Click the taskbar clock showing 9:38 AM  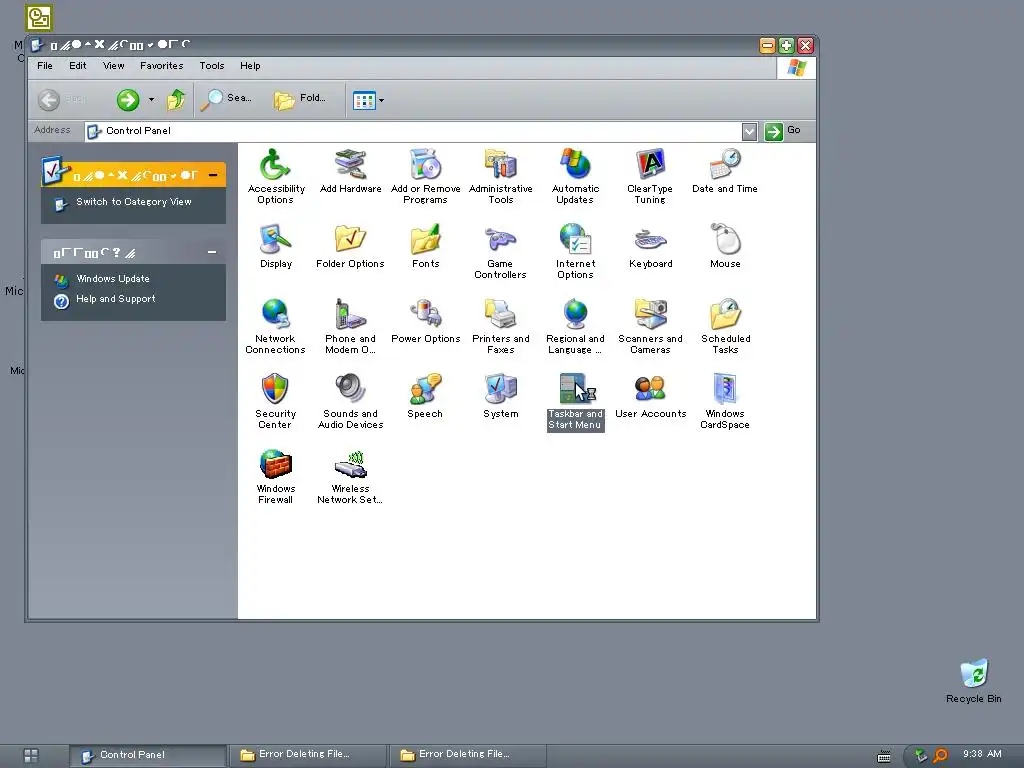(982, 754)
